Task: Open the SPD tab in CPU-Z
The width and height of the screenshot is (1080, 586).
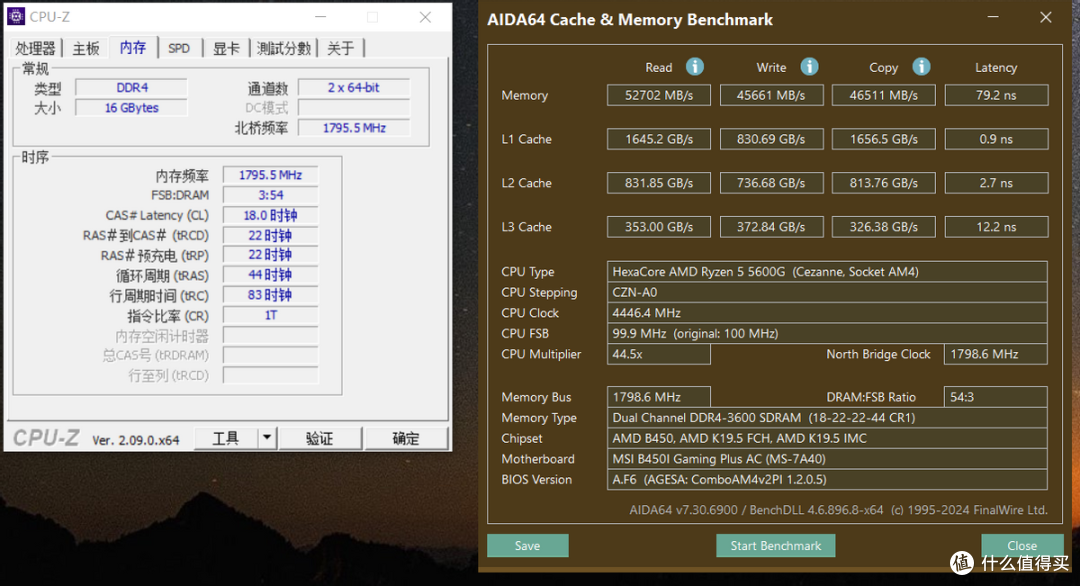Action: pos(179,48)
